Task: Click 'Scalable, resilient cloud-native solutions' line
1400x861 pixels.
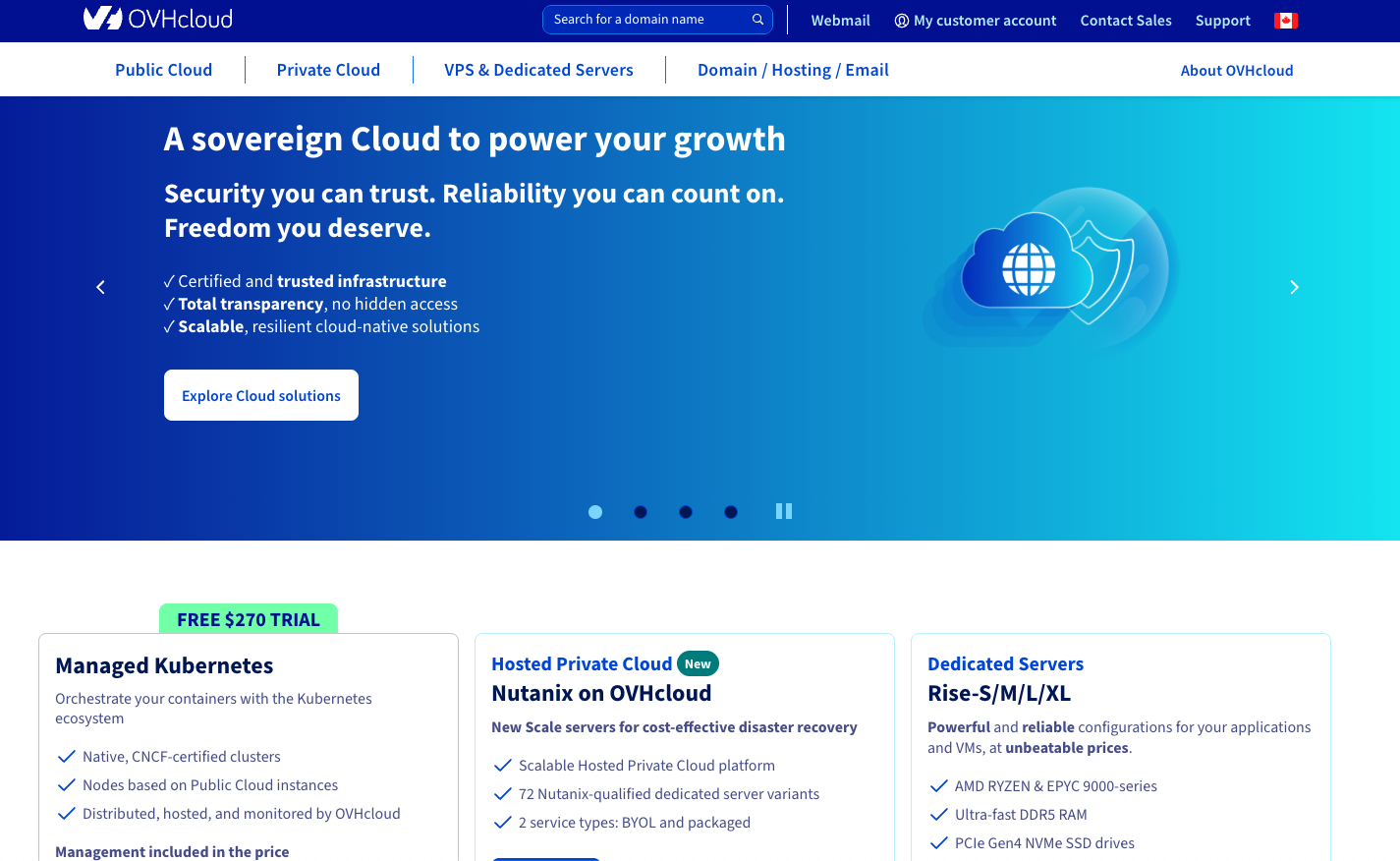Action: pos(322,326)
